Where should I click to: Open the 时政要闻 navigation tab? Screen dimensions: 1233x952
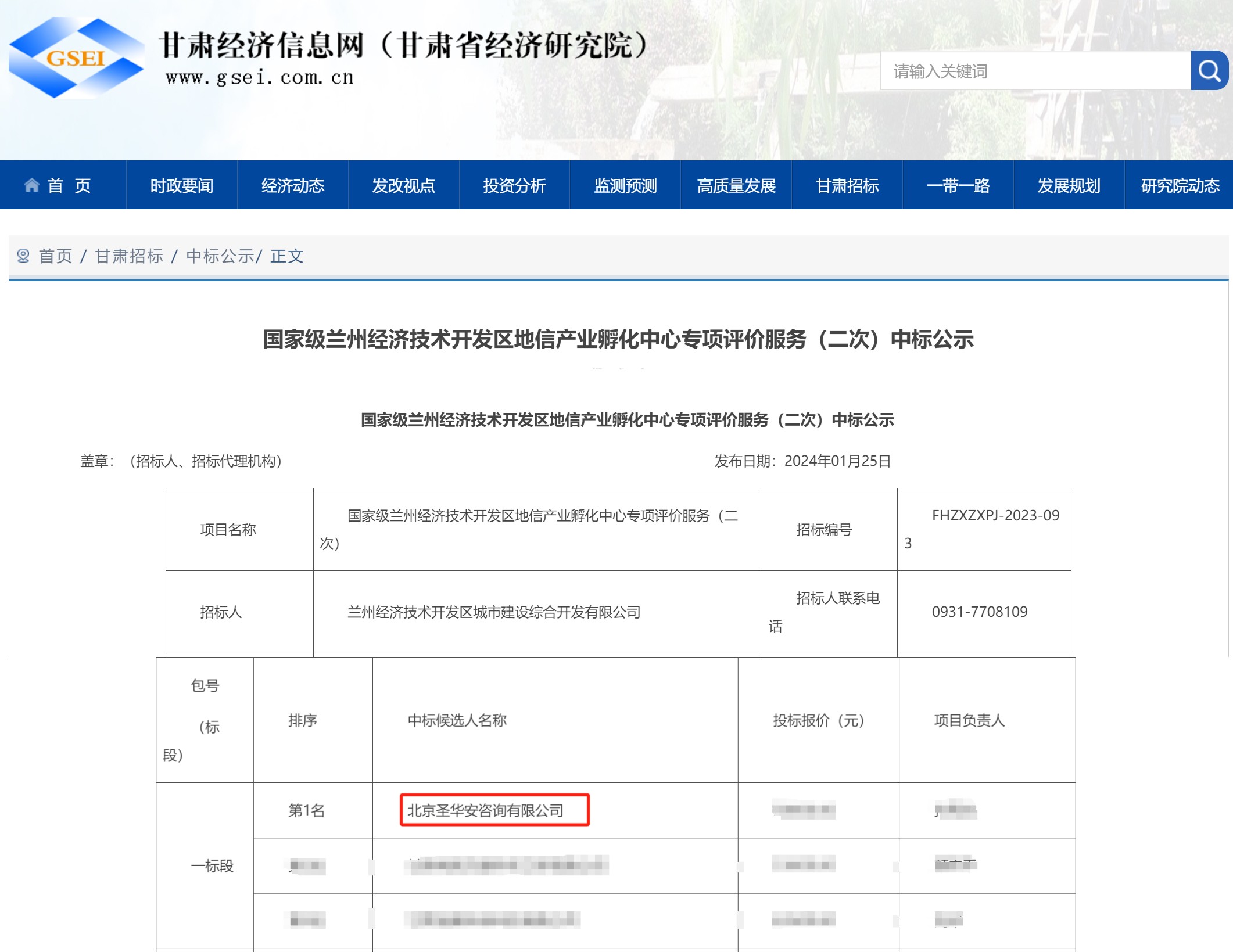click(x=181, y=186)
